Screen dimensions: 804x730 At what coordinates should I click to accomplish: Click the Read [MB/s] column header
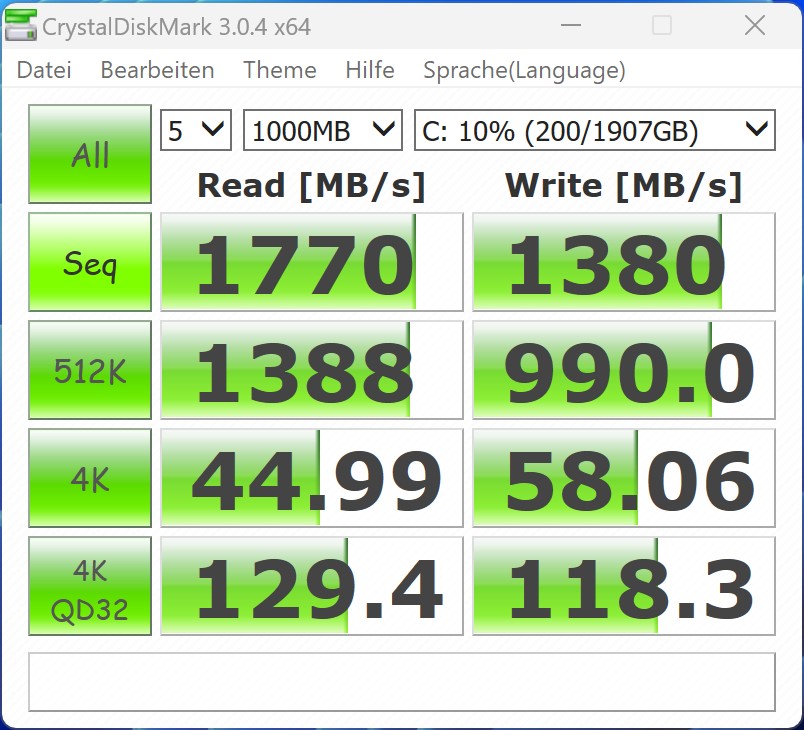click(311, 186)
